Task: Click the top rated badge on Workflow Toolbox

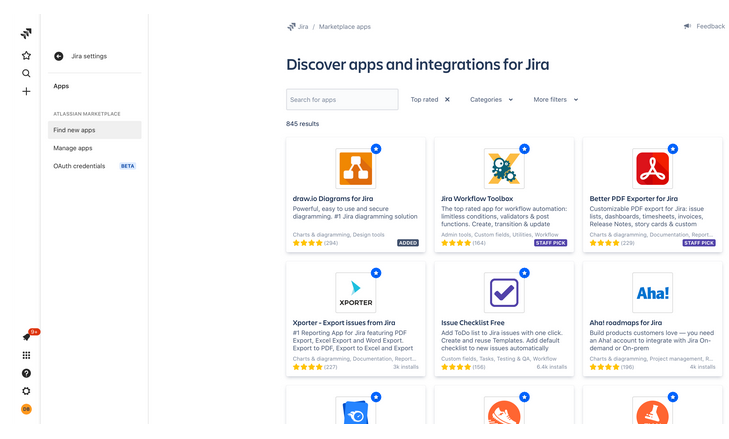Action: (x=524, y=149)
